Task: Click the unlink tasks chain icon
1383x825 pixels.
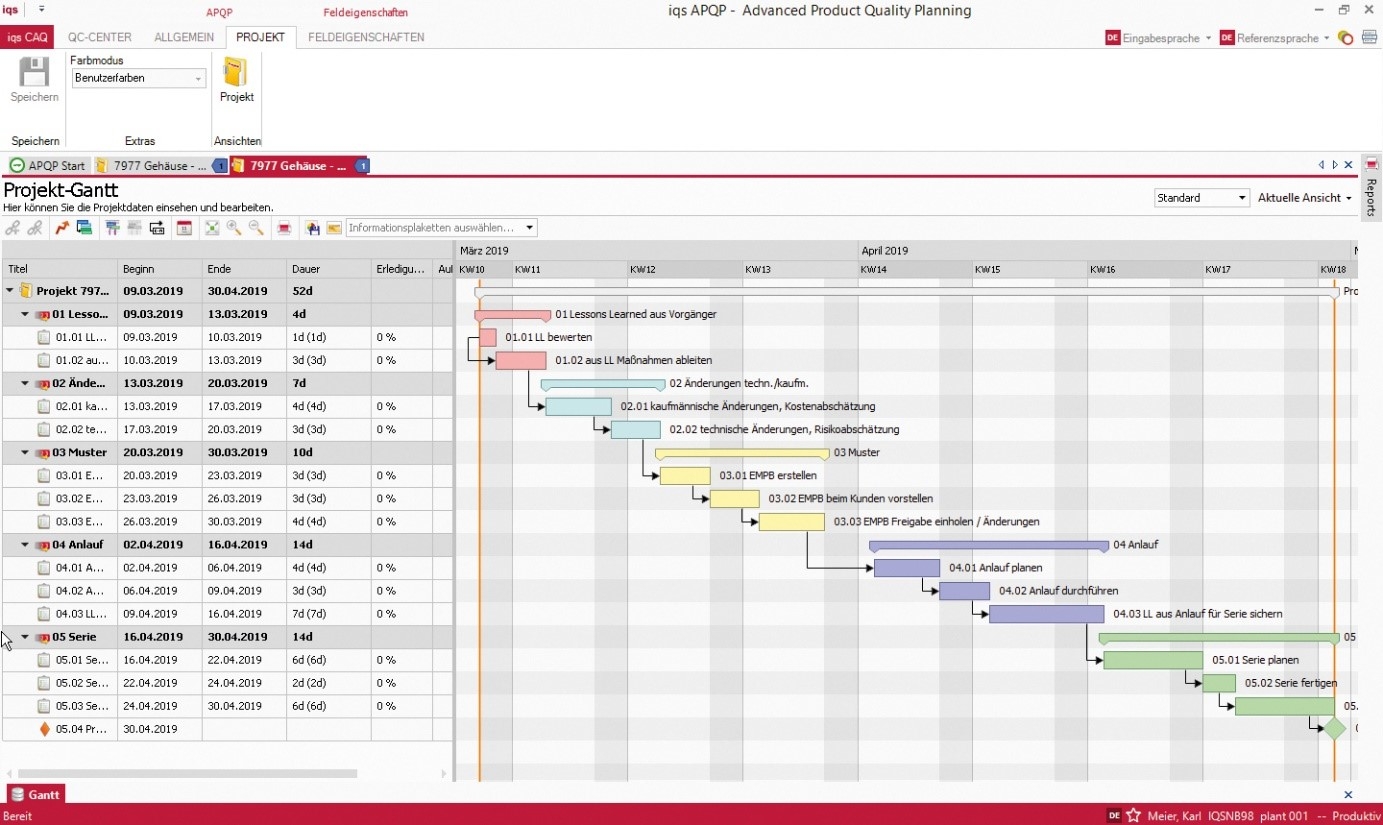Action: (x=34, y=228)
